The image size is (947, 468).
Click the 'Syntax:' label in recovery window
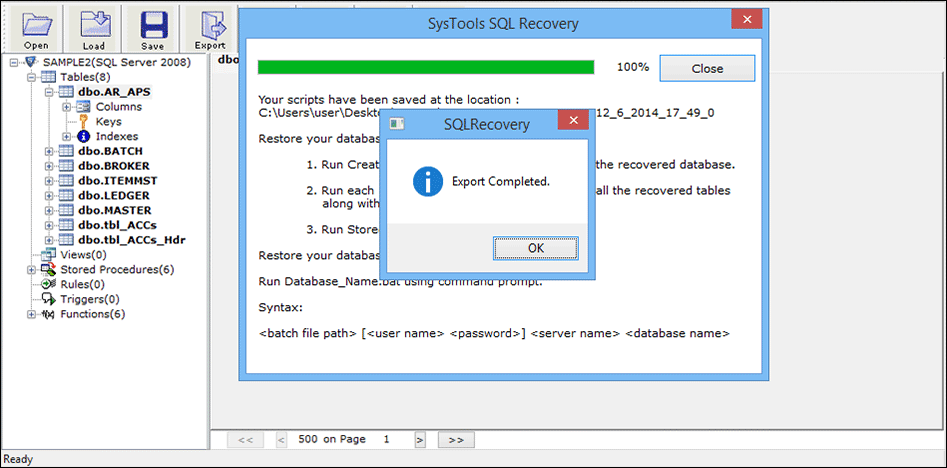coord(280,308)
